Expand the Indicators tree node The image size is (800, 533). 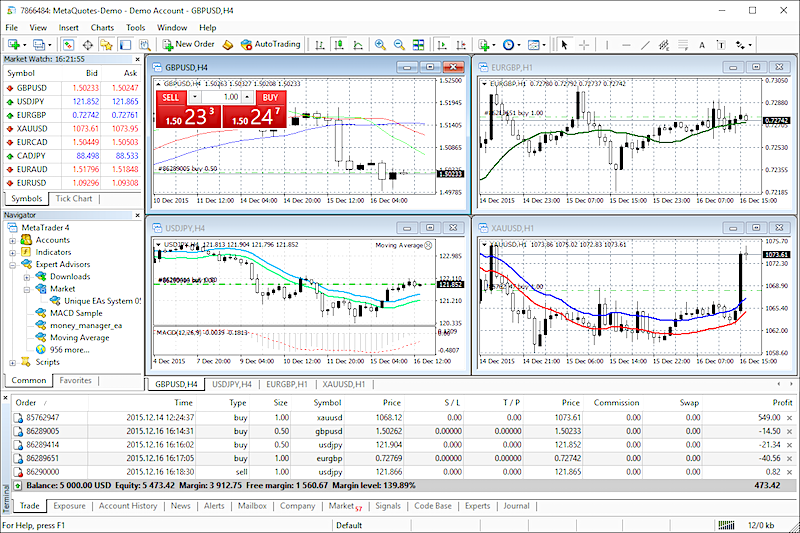(12, 252)
